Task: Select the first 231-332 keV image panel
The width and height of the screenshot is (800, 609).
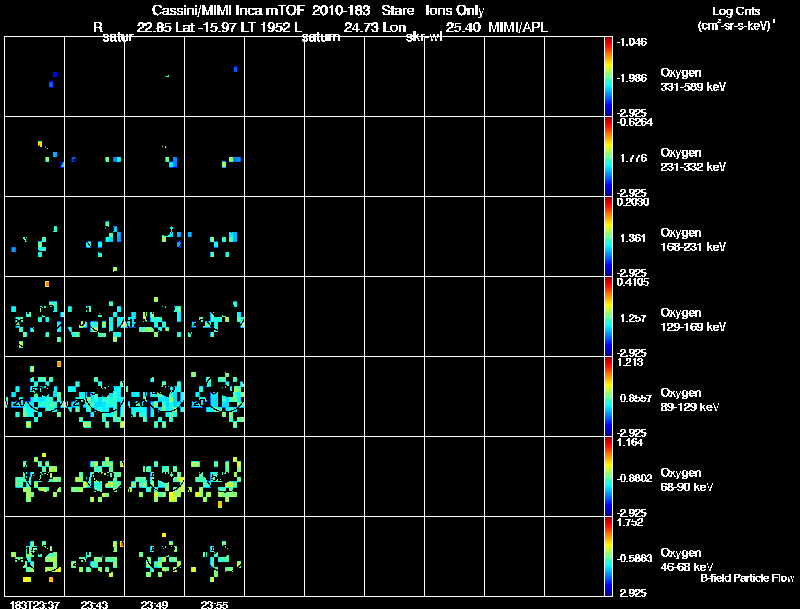Action: [35, 156]
